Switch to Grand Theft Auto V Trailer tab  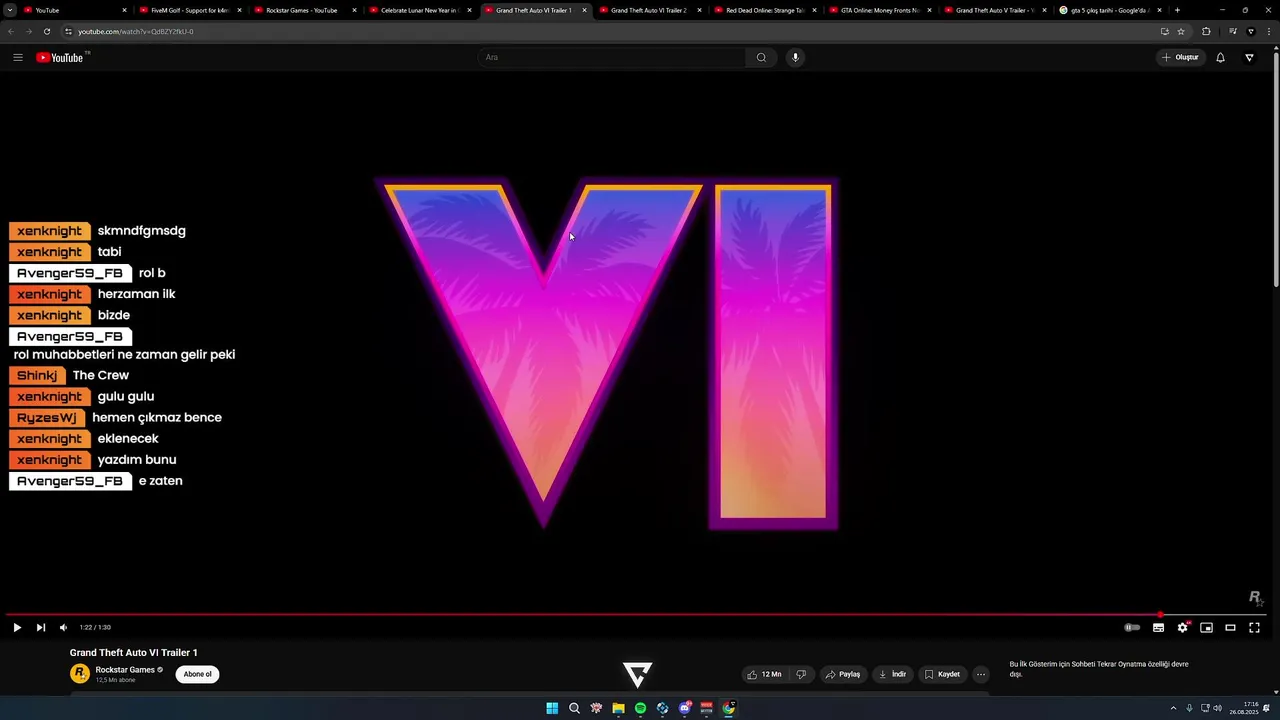point(995,10)
